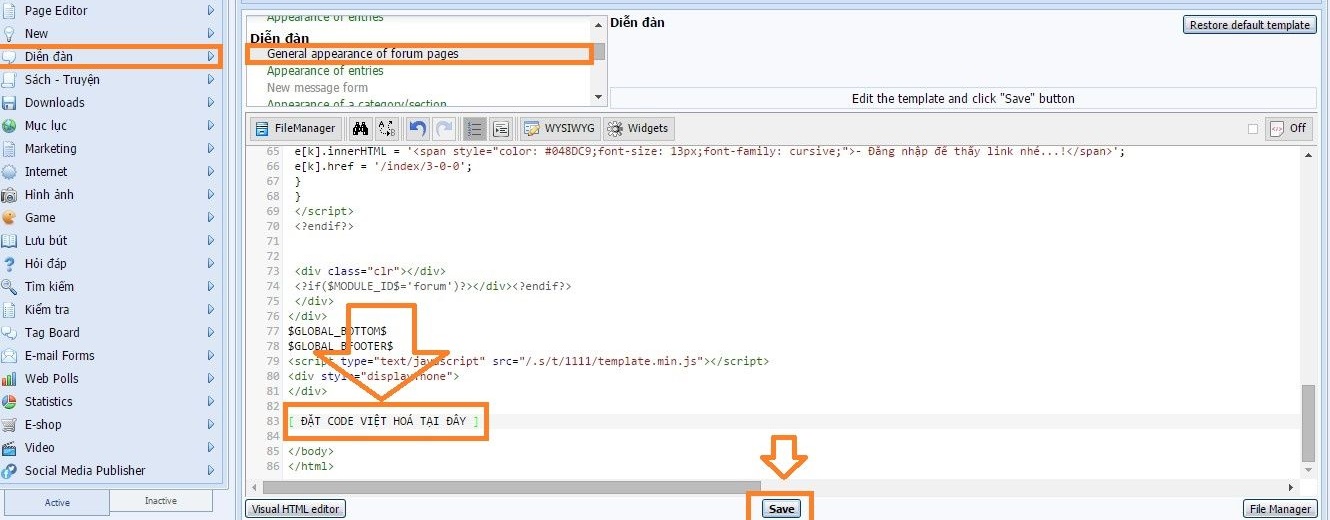Click the Sách - Truyện book icon
The width and height of the screenshot is (1330, 520).
point(9,79)
